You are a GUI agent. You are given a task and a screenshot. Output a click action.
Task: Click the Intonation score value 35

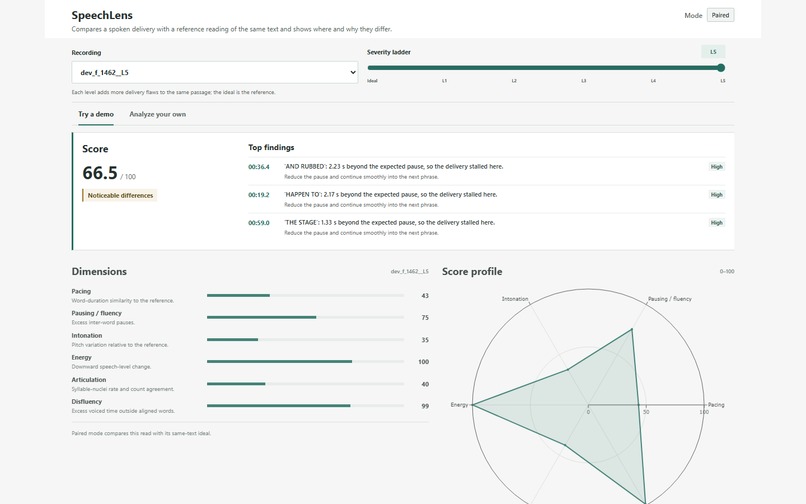click(x=425, y=340)
